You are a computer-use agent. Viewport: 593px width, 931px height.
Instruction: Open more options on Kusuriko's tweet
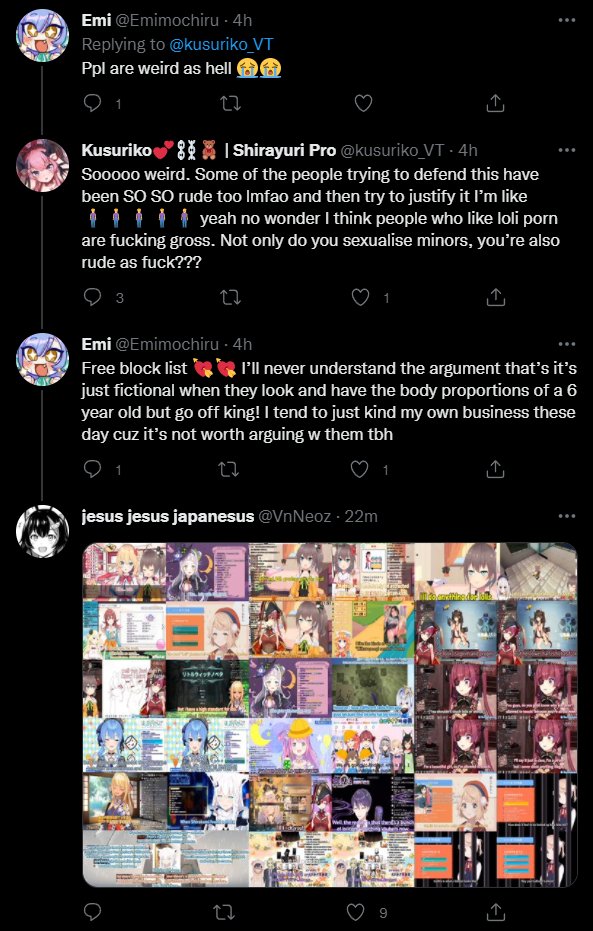(567, 150)
